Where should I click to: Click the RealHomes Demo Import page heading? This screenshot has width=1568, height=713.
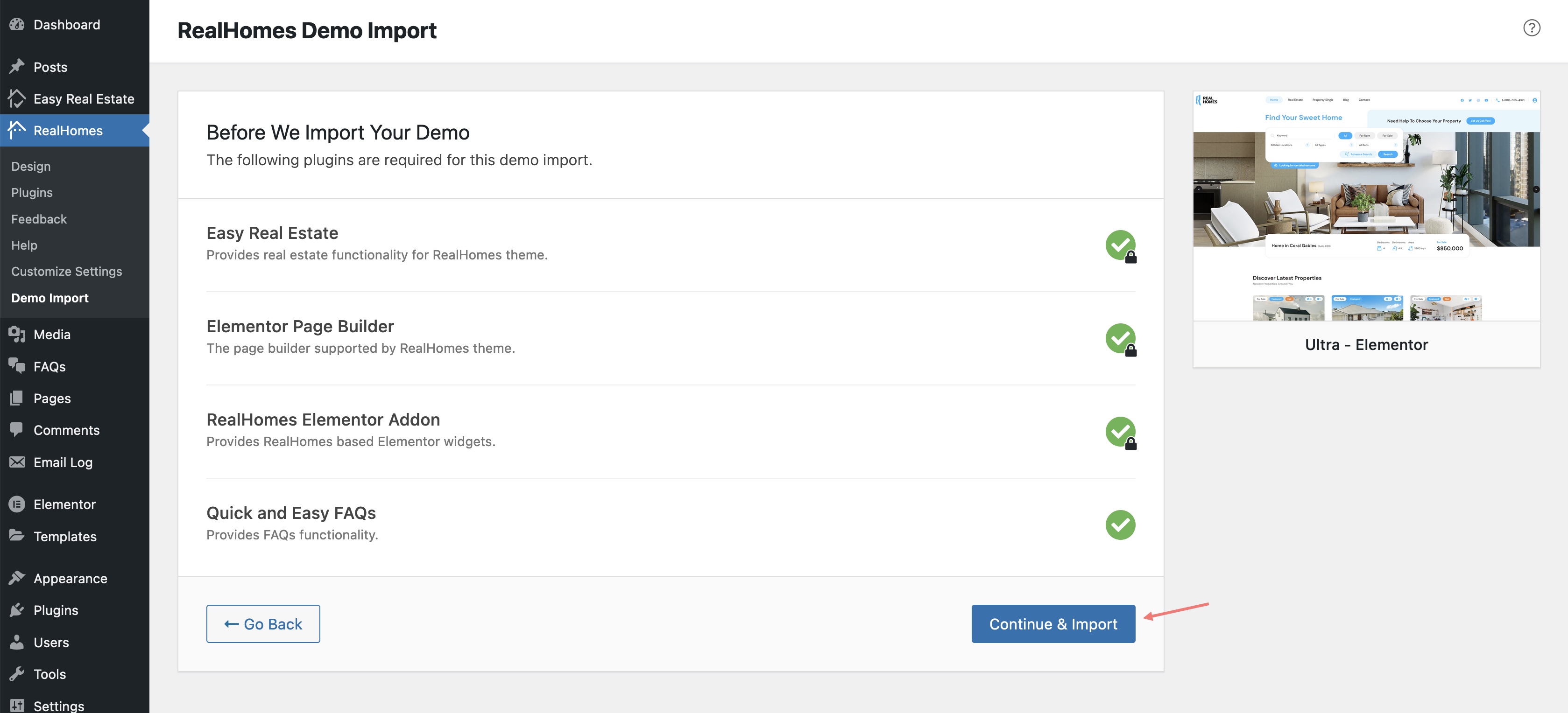tap(307, 30)
